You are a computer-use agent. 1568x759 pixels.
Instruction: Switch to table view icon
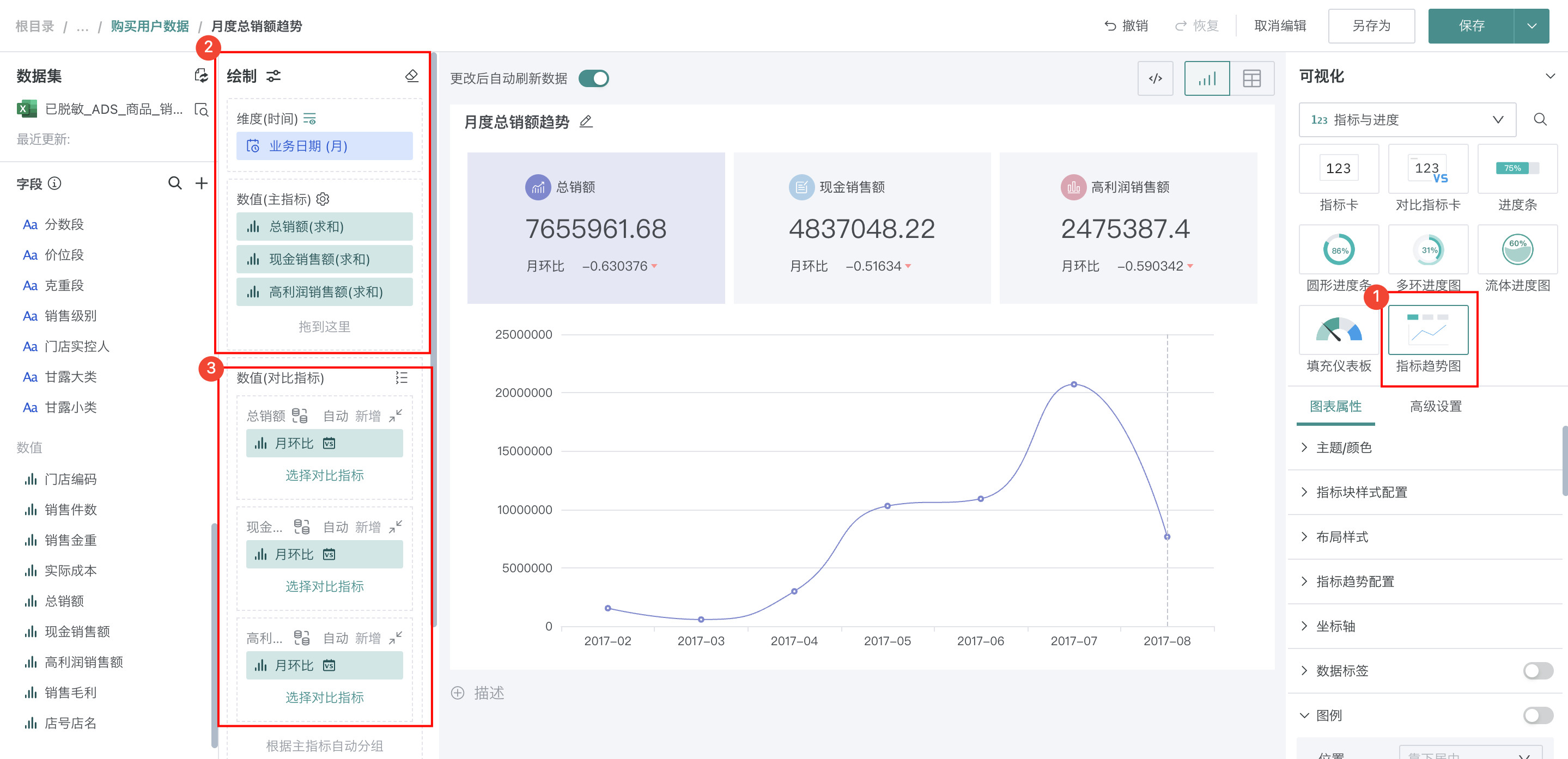(1251, 78)
